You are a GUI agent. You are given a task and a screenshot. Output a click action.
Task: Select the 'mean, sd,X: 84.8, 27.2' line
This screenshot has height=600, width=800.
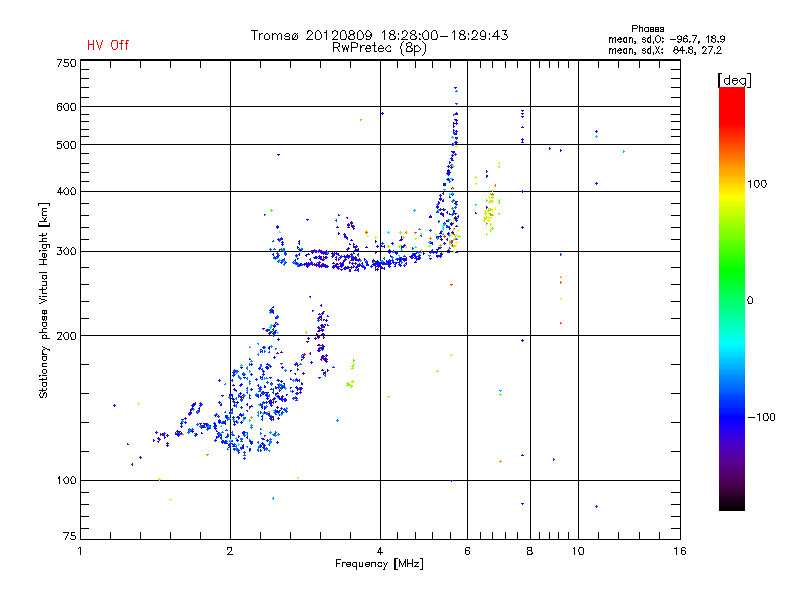665,50
